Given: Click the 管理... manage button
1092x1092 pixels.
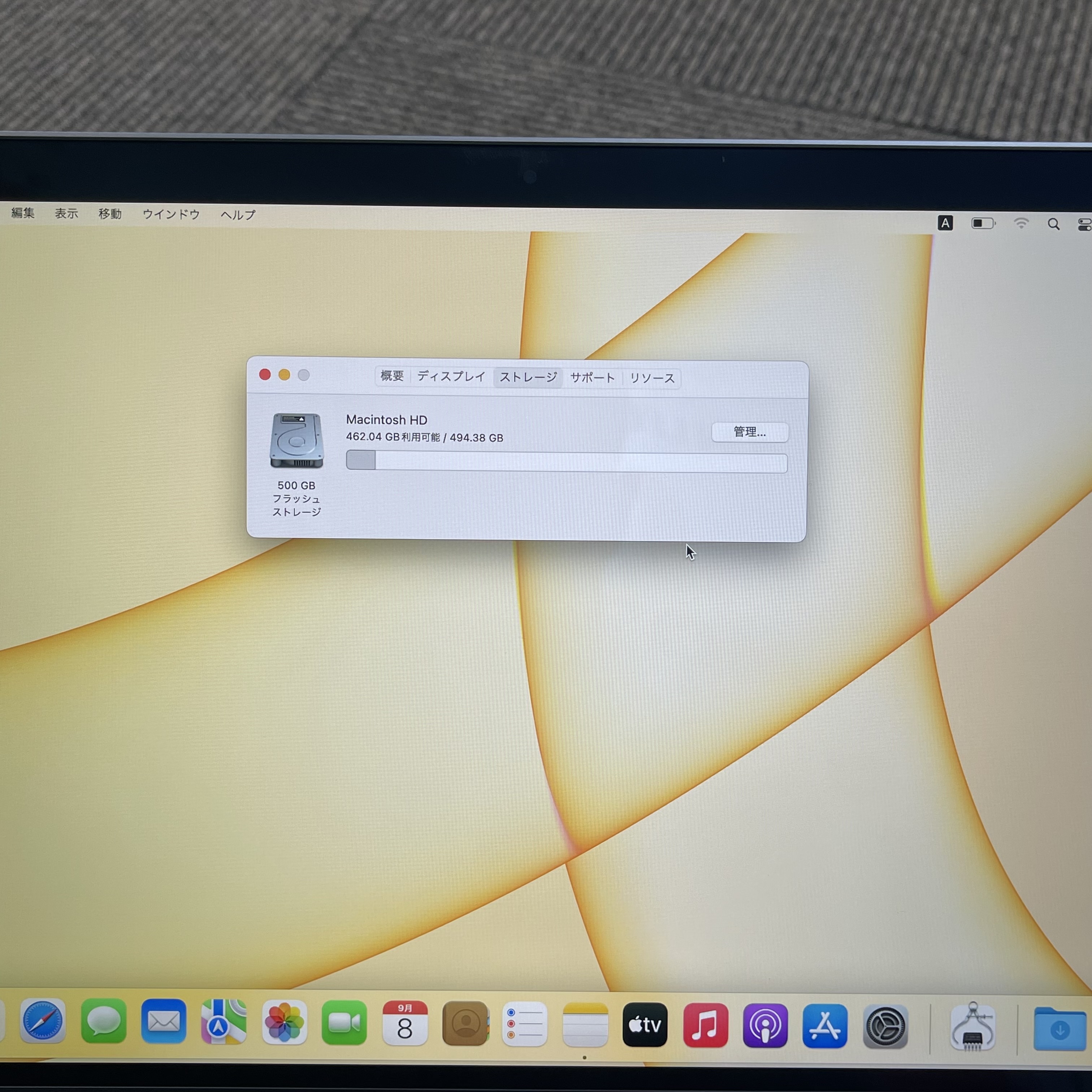Looking at the screenshot, I should [749, 432].
